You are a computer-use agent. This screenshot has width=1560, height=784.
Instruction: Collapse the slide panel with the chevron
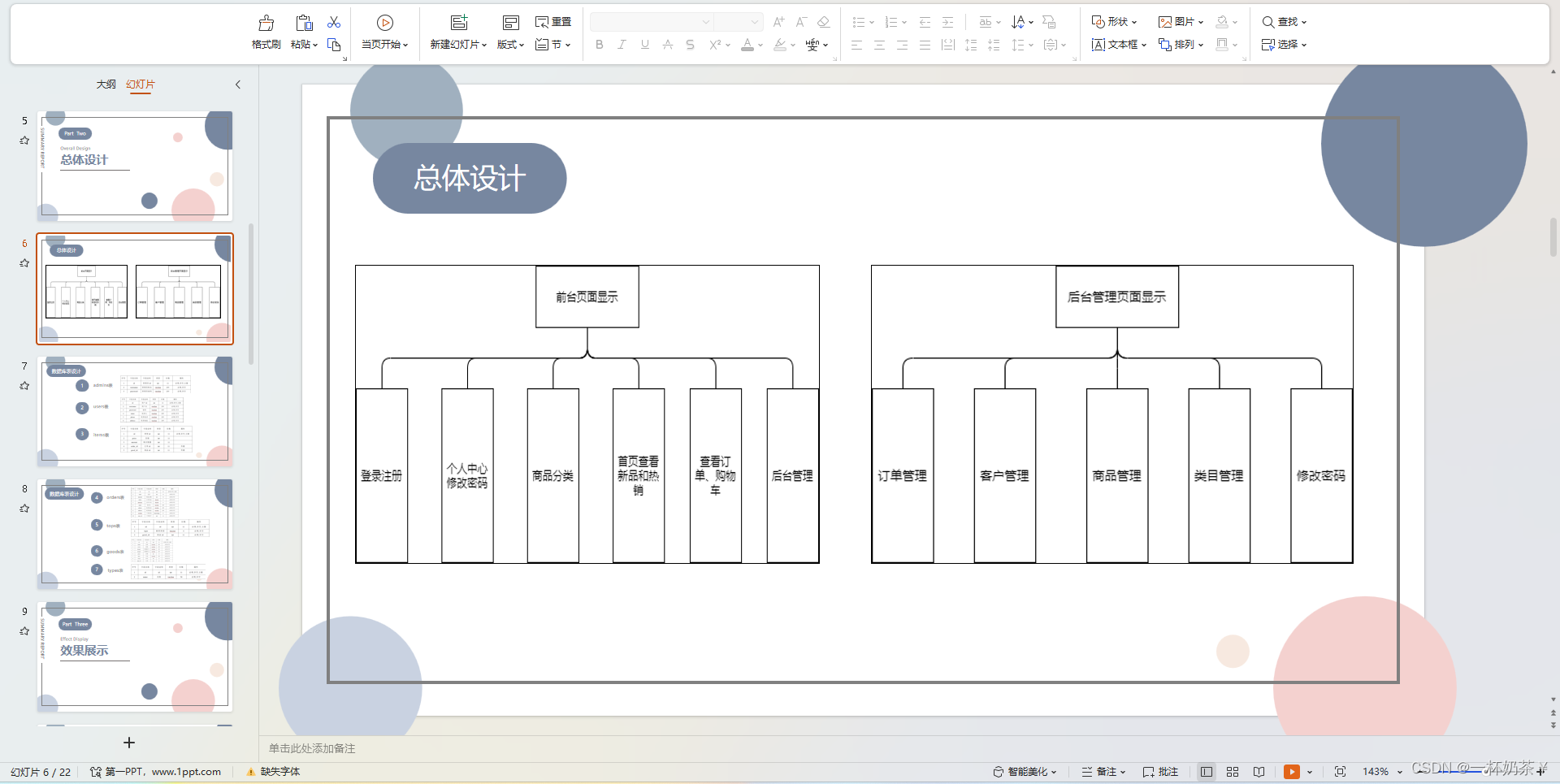238,84
